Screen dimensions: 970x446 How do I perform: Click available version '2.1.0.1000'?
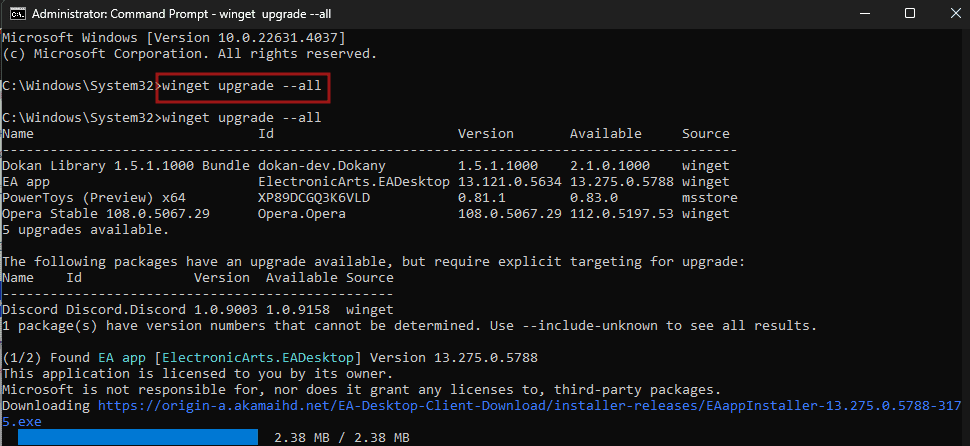point(610,166)
